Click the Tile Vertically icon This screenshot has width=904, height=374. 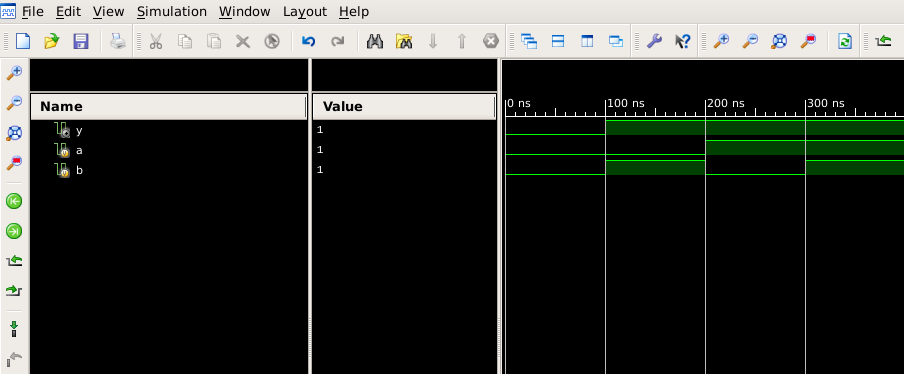point(587,41)
